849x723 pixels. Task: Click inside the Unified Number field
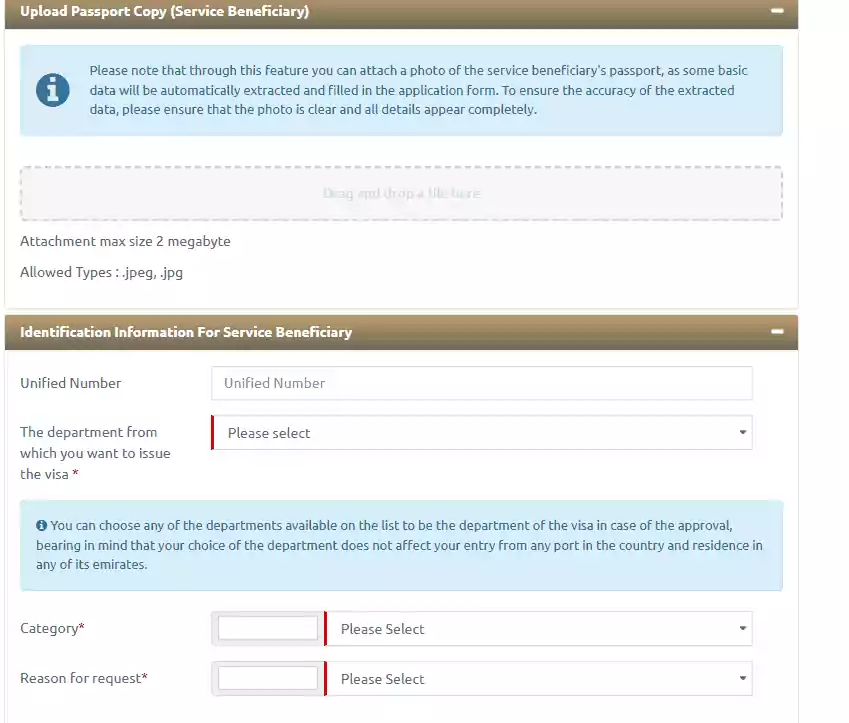[480, 383]
